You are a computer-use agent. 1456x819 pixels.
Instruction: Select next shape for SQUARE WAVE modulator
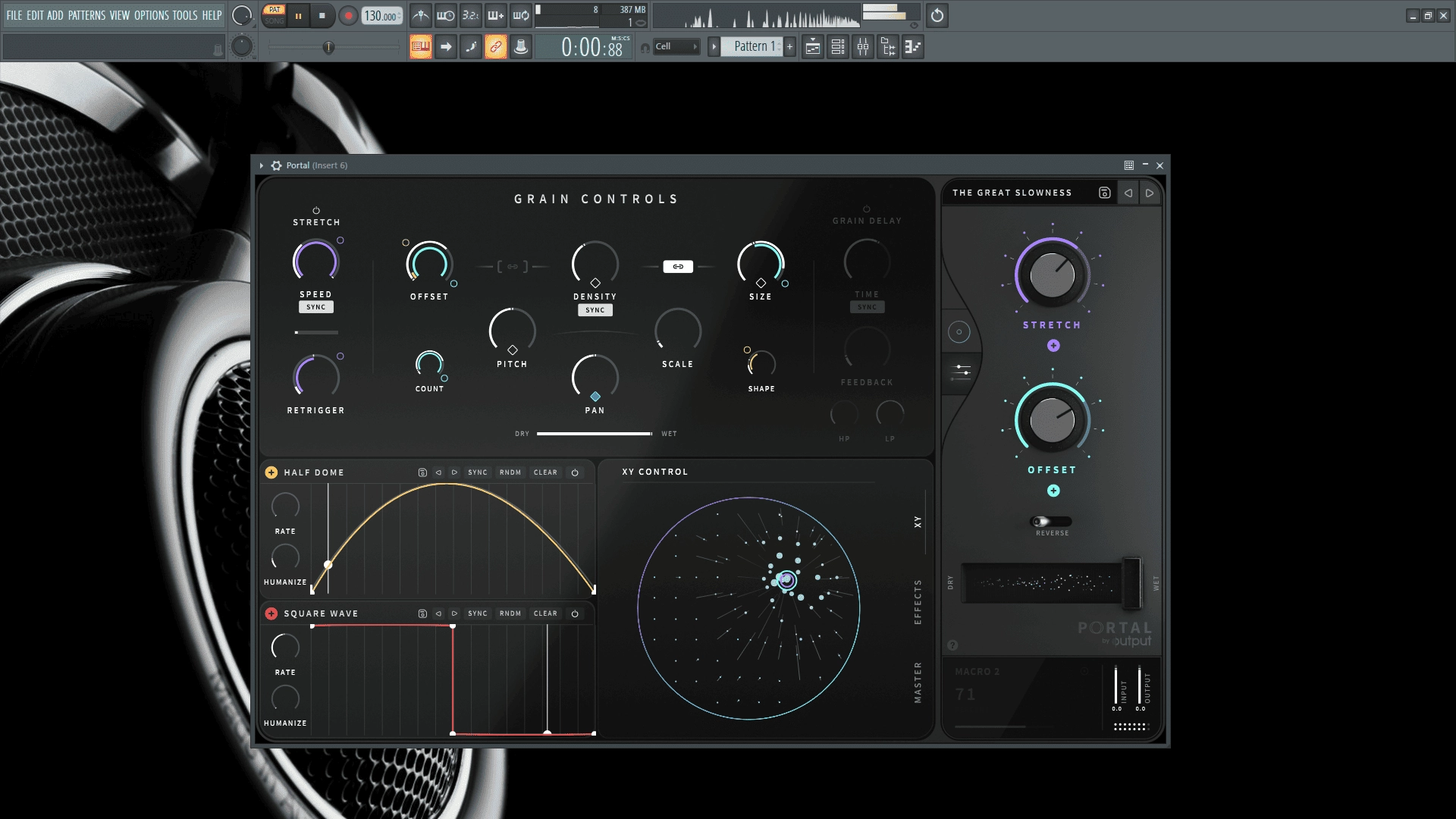pyautogui.click(x=454, y=613)
